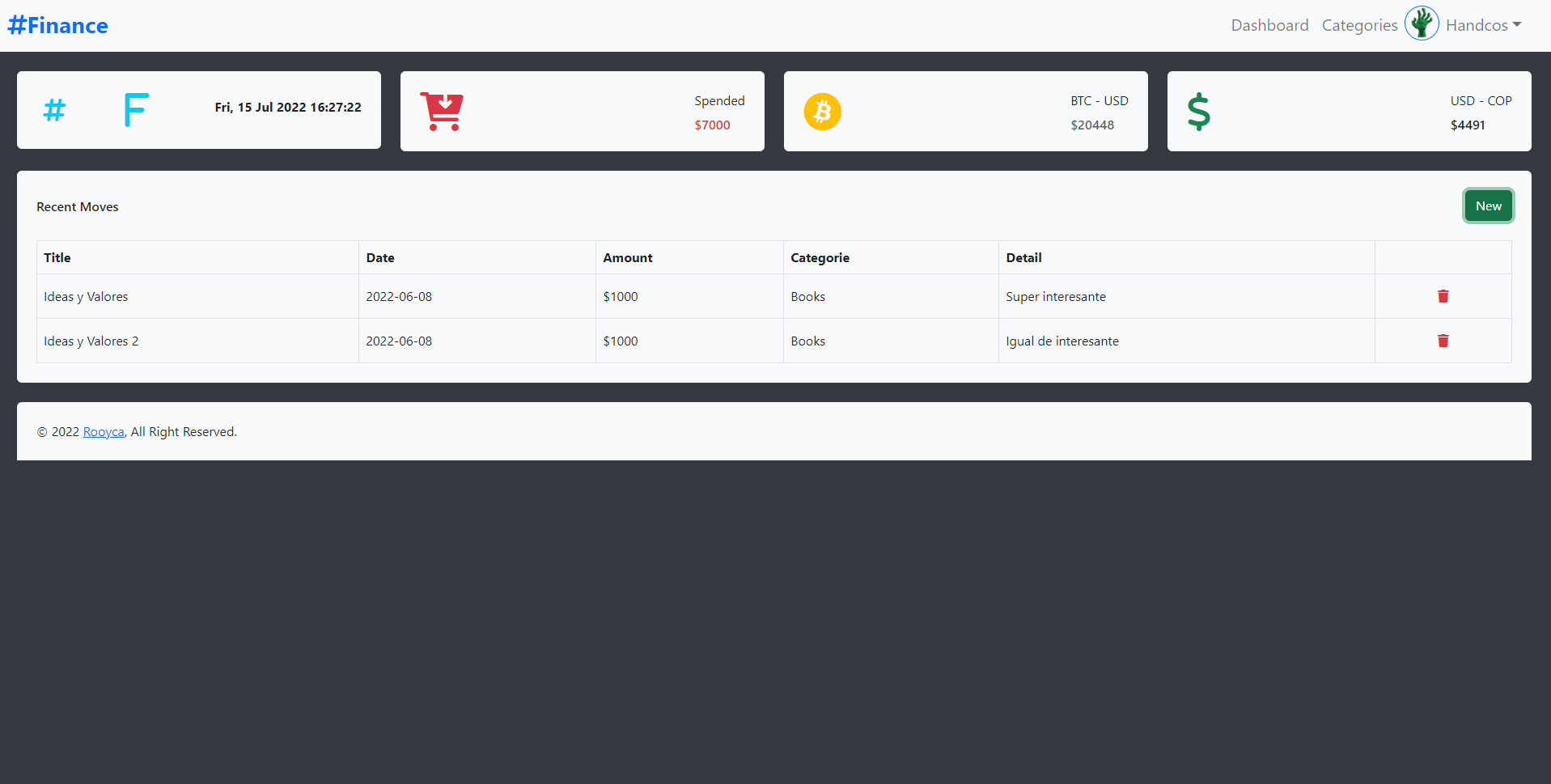Viewport: 1551px width, 784px height.
Task: Open the Dashboard nav item
Action: [1269, 25]
